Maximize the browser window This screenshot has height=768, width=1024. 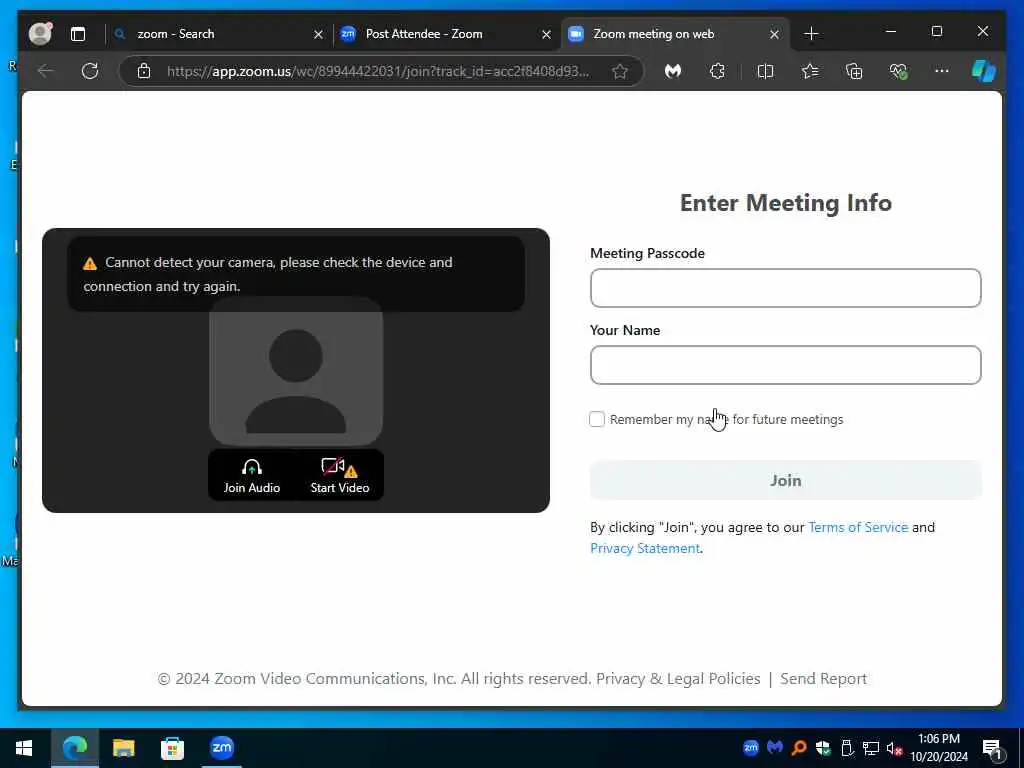click(936, 31)
